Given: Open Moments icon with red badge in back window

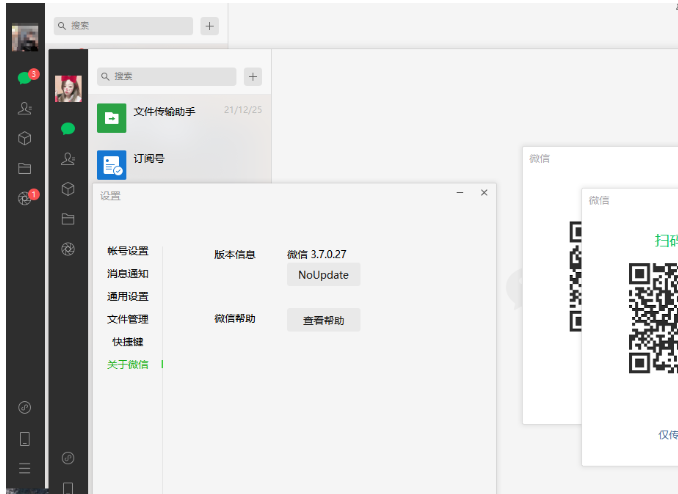Looking at the screenshot, I should 25,198.
